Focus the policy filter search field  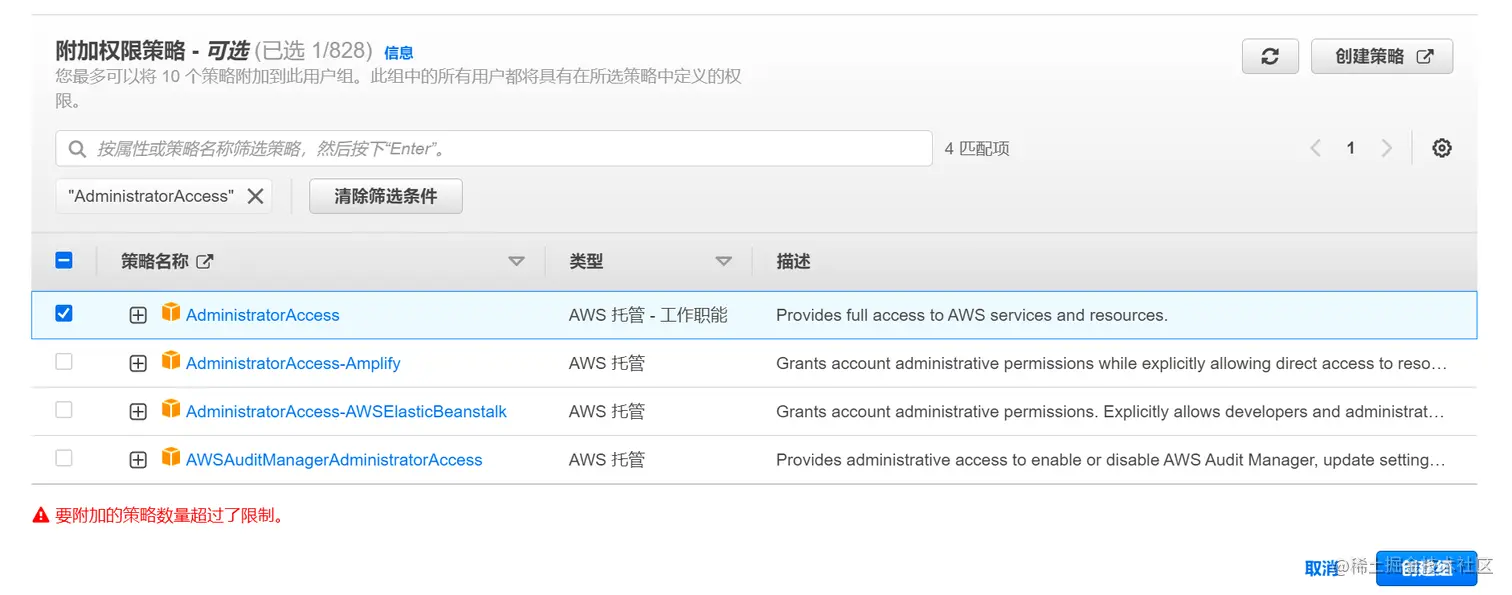[x=494, y=149]
